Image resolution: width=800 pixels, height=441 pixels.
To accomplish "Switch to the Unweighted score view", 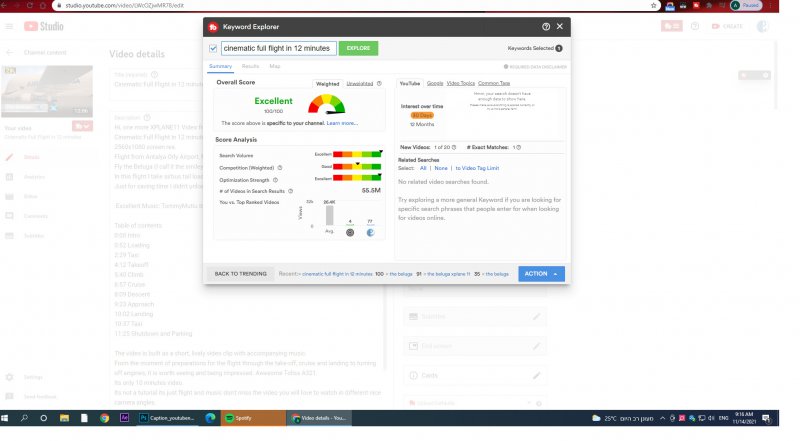I will [360, 84].
